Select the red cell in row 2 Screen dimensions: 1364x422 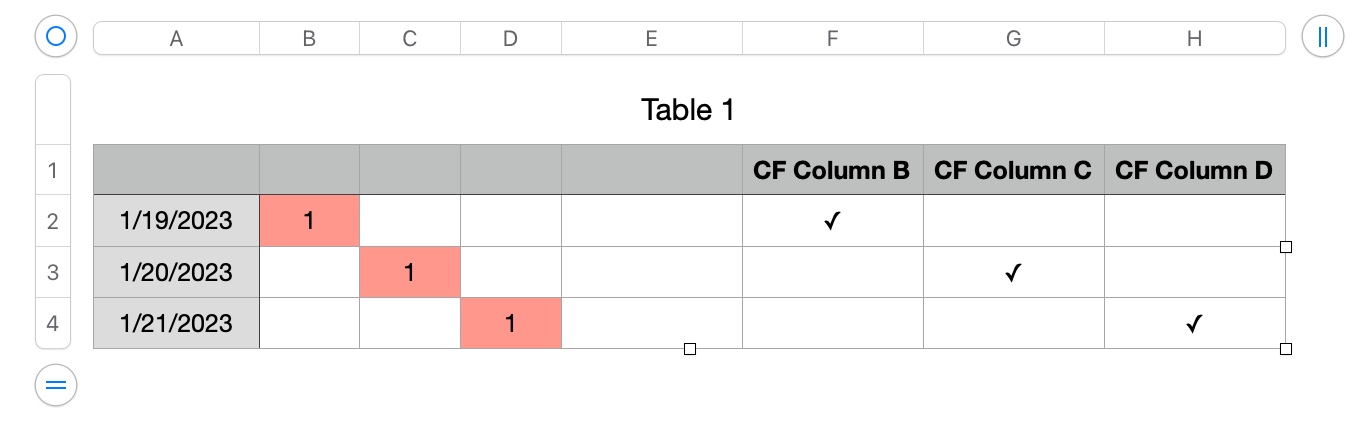tap(309, 221)
